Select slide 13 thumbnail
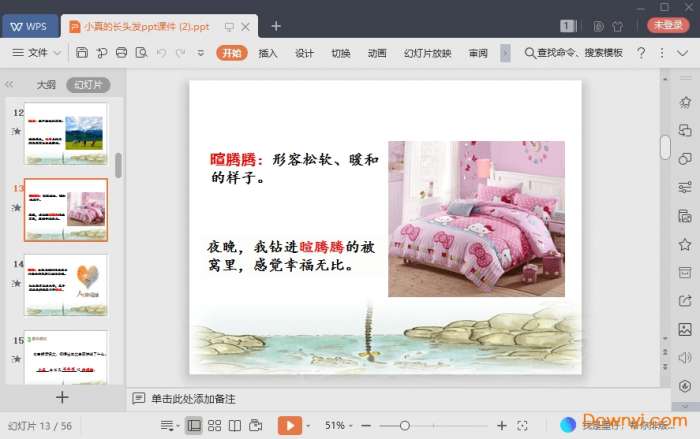The width and height of the screenshot is (700, 439). tap(66, 210)
